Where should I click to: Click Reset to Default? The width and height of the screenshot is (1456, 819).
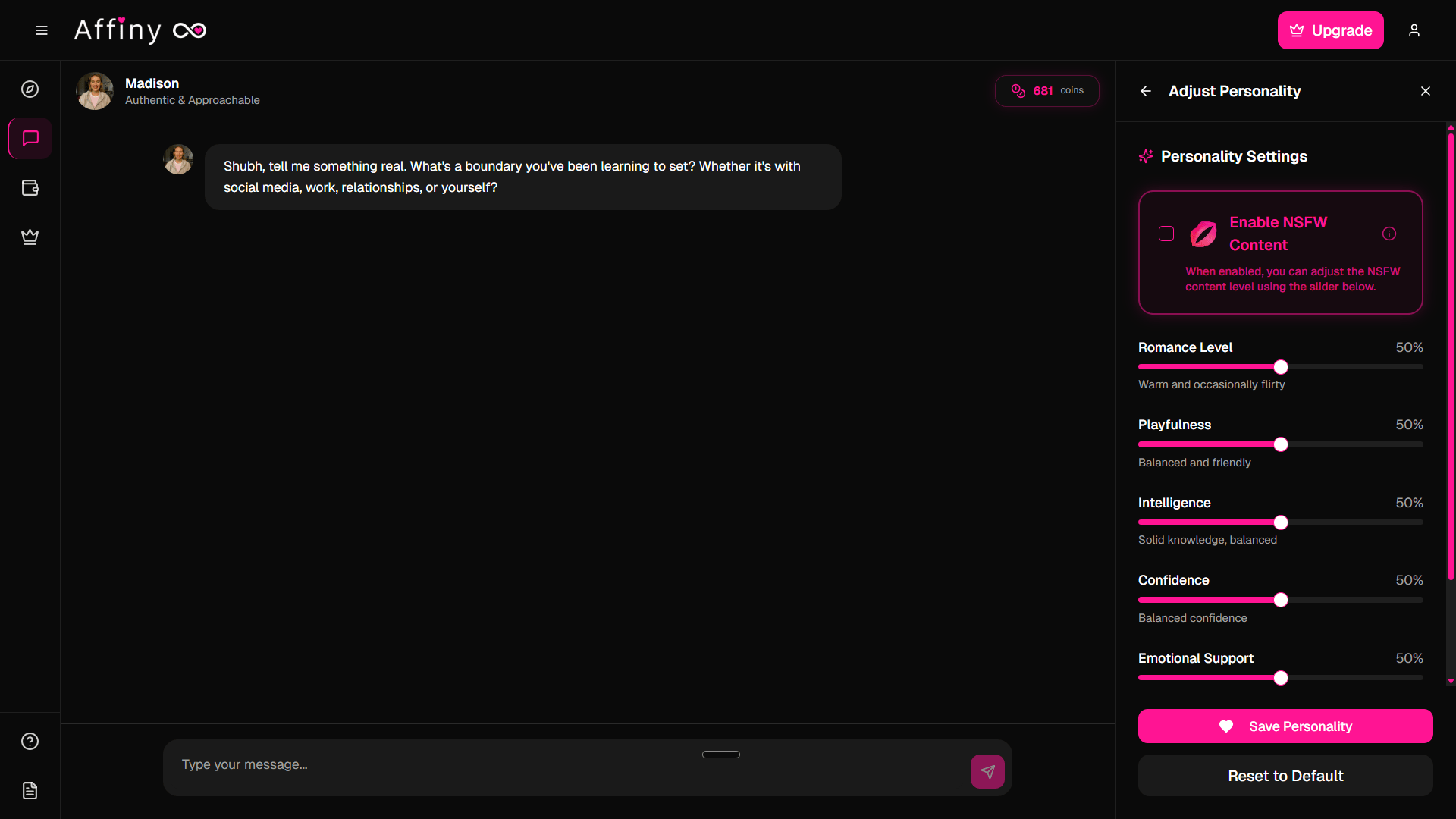pyautogui.click(x=1285, y=776)
